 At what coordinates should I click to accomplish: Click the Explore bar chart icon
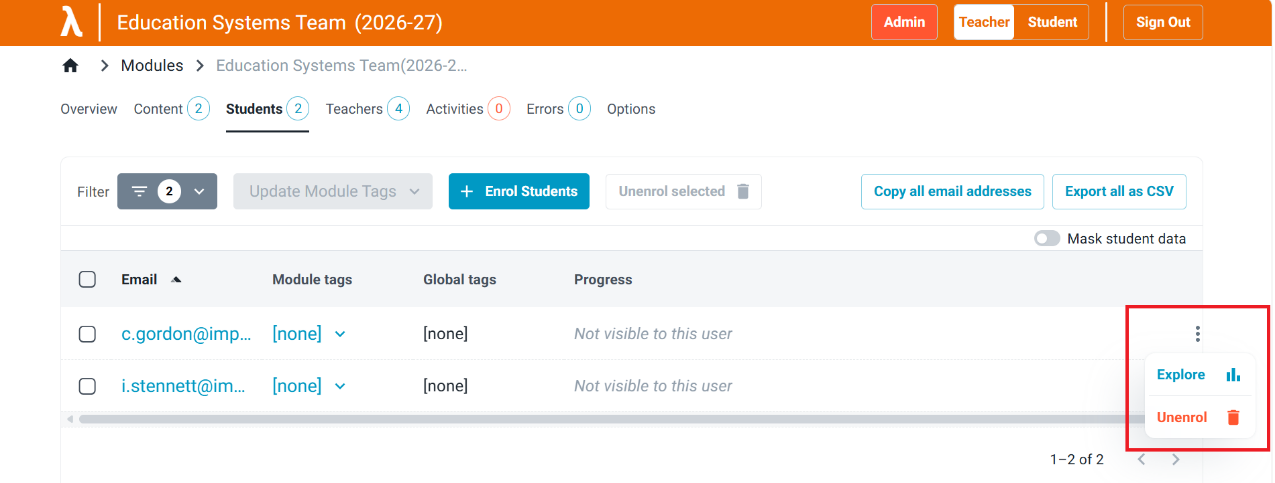point(1233,375)
